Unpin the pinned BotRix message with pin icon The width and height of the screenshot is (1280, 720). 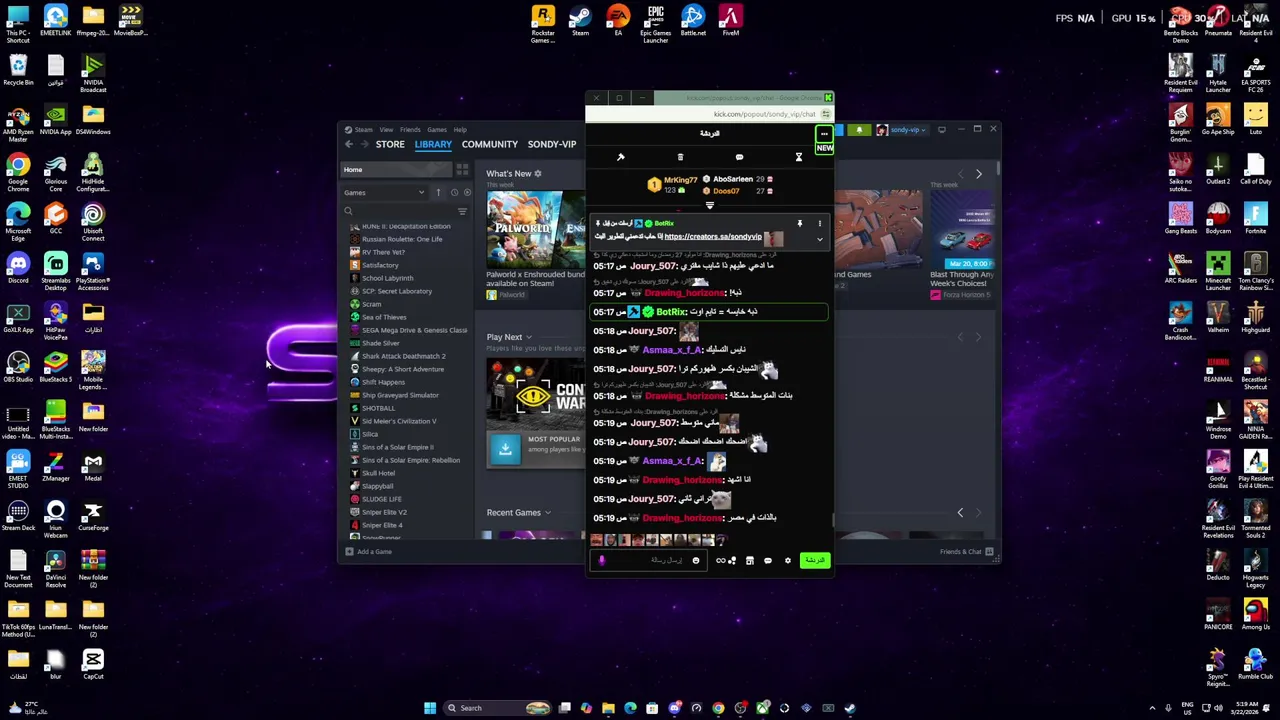(799, 223)
